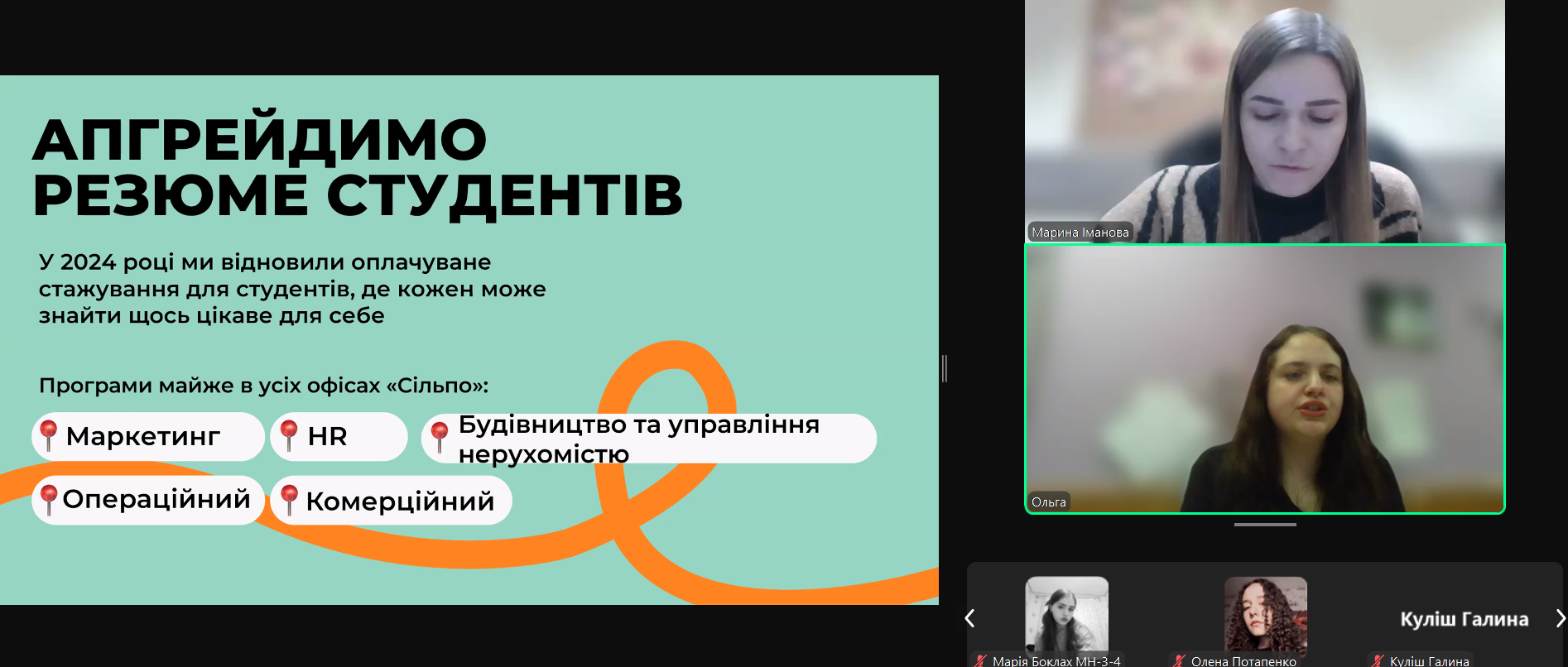Click the red pin next to Комерційний
Screen dimensions: 1568x667
coord(288,499)
